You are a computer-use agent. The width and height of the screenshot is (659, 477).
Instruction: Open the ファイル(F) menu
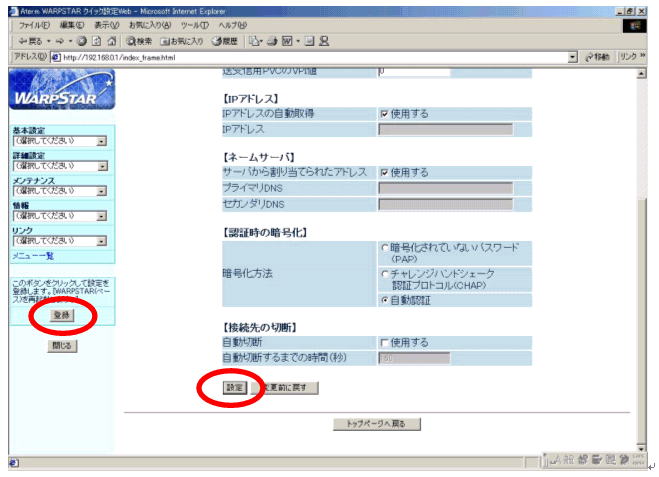click(35, 24)
